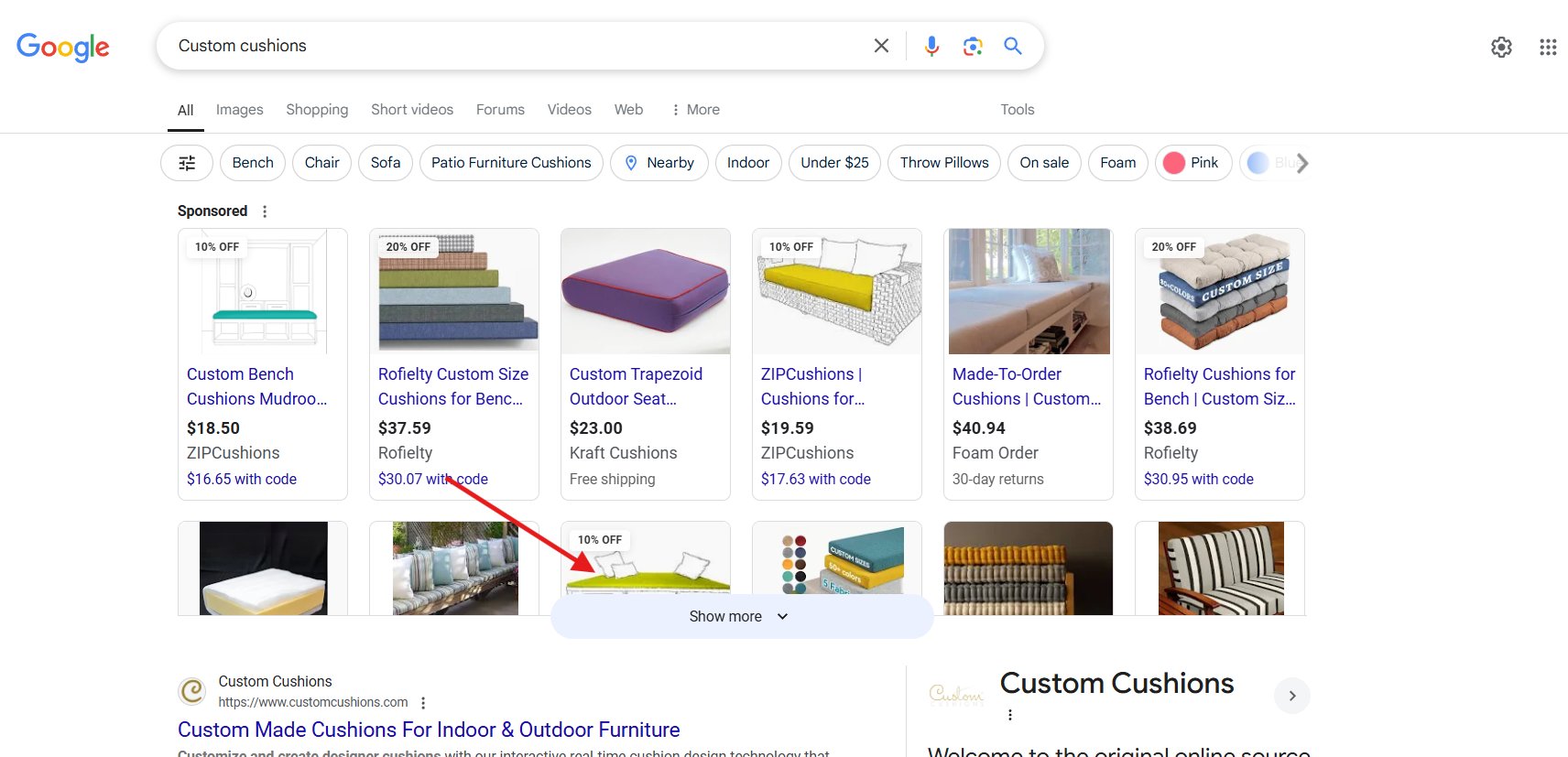Click the yellow wicker sofa cushion image

click(x=837, y=291)
